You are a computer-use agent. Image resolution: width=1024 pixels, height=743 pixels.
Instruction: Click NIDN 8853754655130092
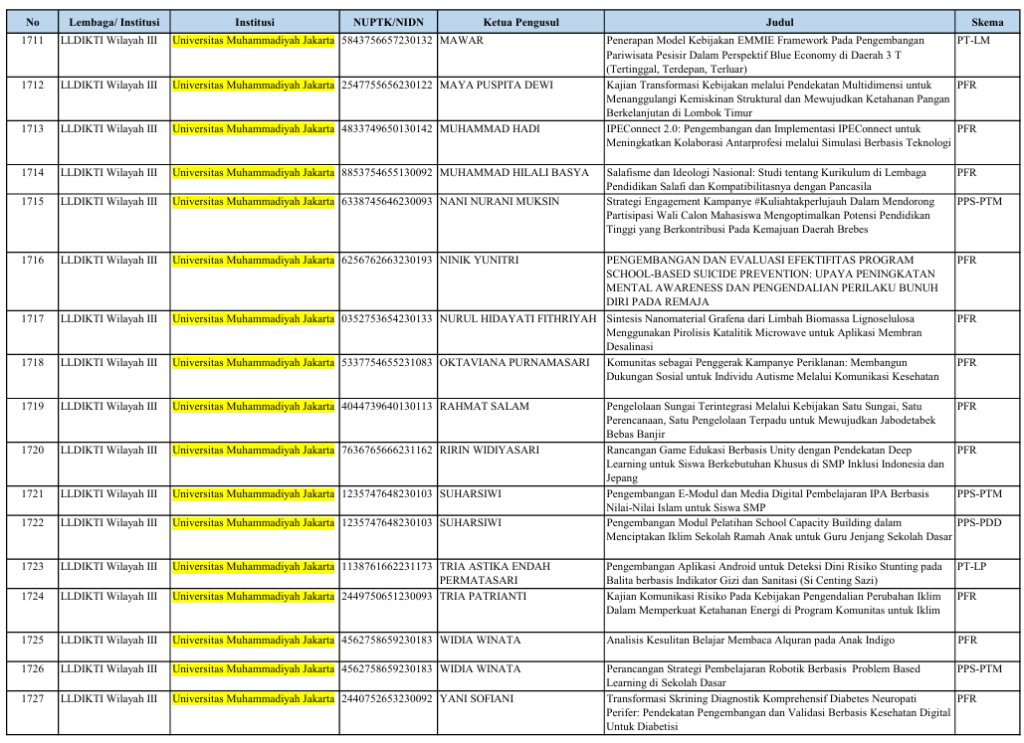click(387, 172)
